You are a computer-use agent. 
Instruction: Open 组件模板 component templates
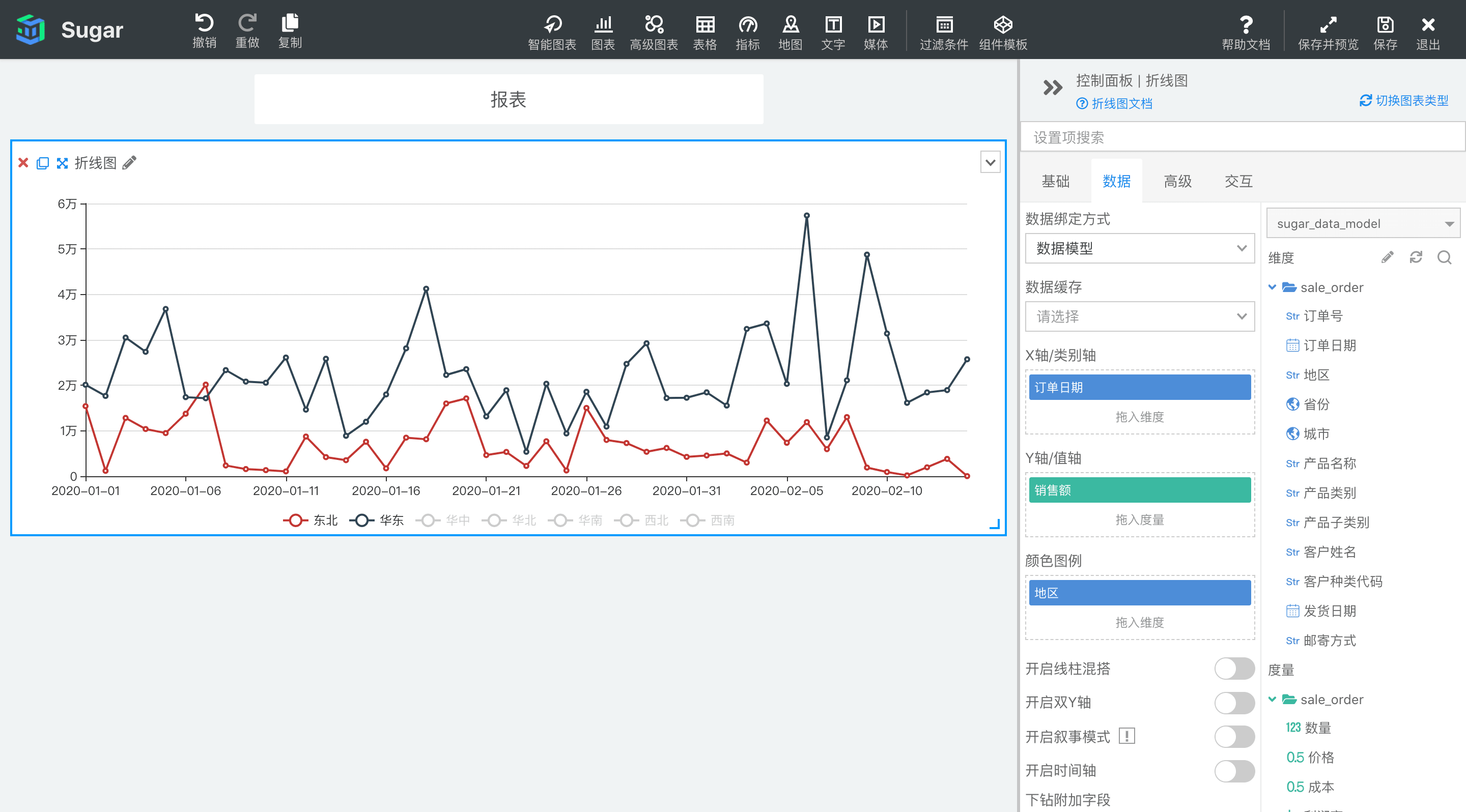tap(1002, 25)
